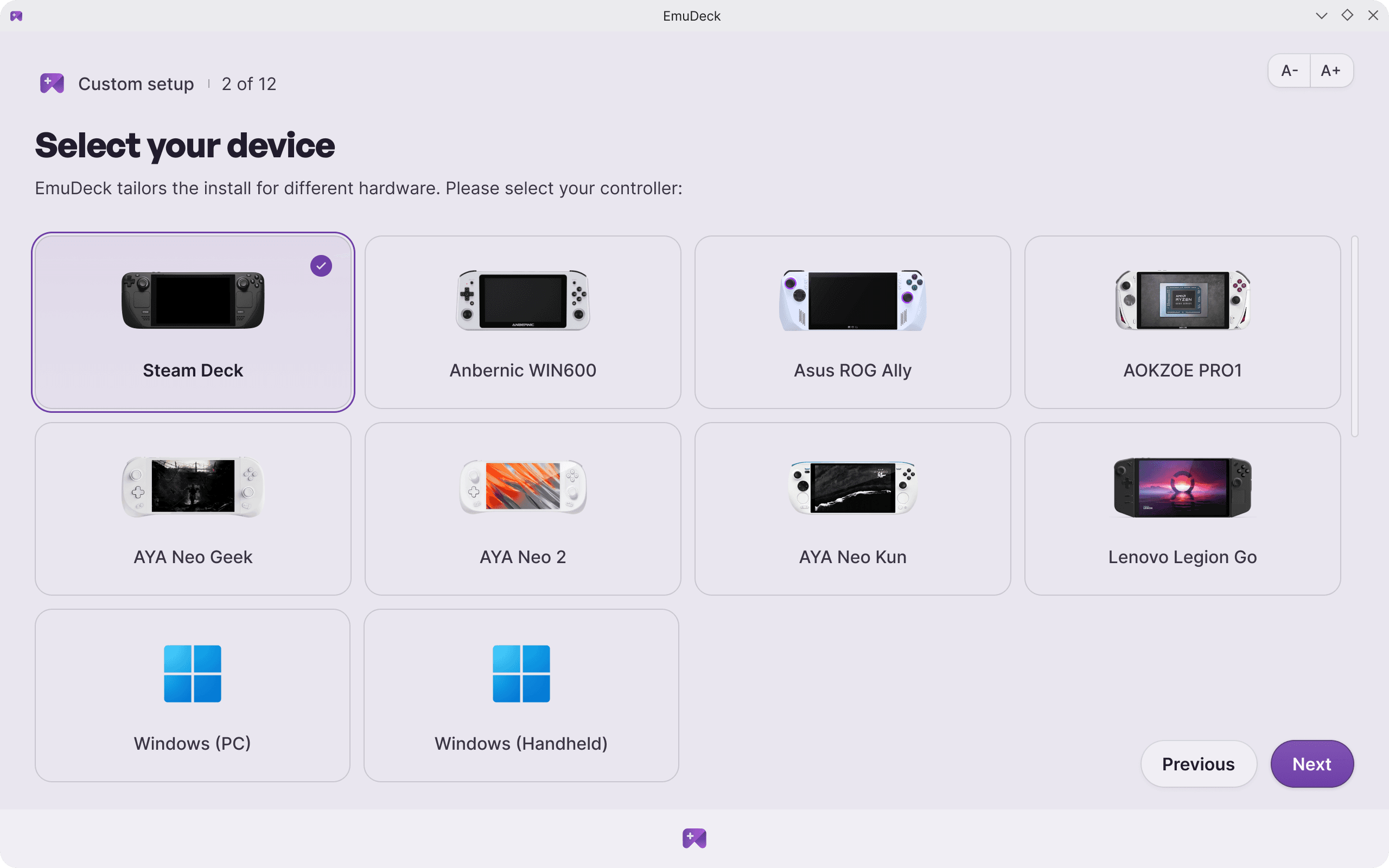1389x868 pixels.
Task: Click the Windows (PC) label
Action: 192,743
